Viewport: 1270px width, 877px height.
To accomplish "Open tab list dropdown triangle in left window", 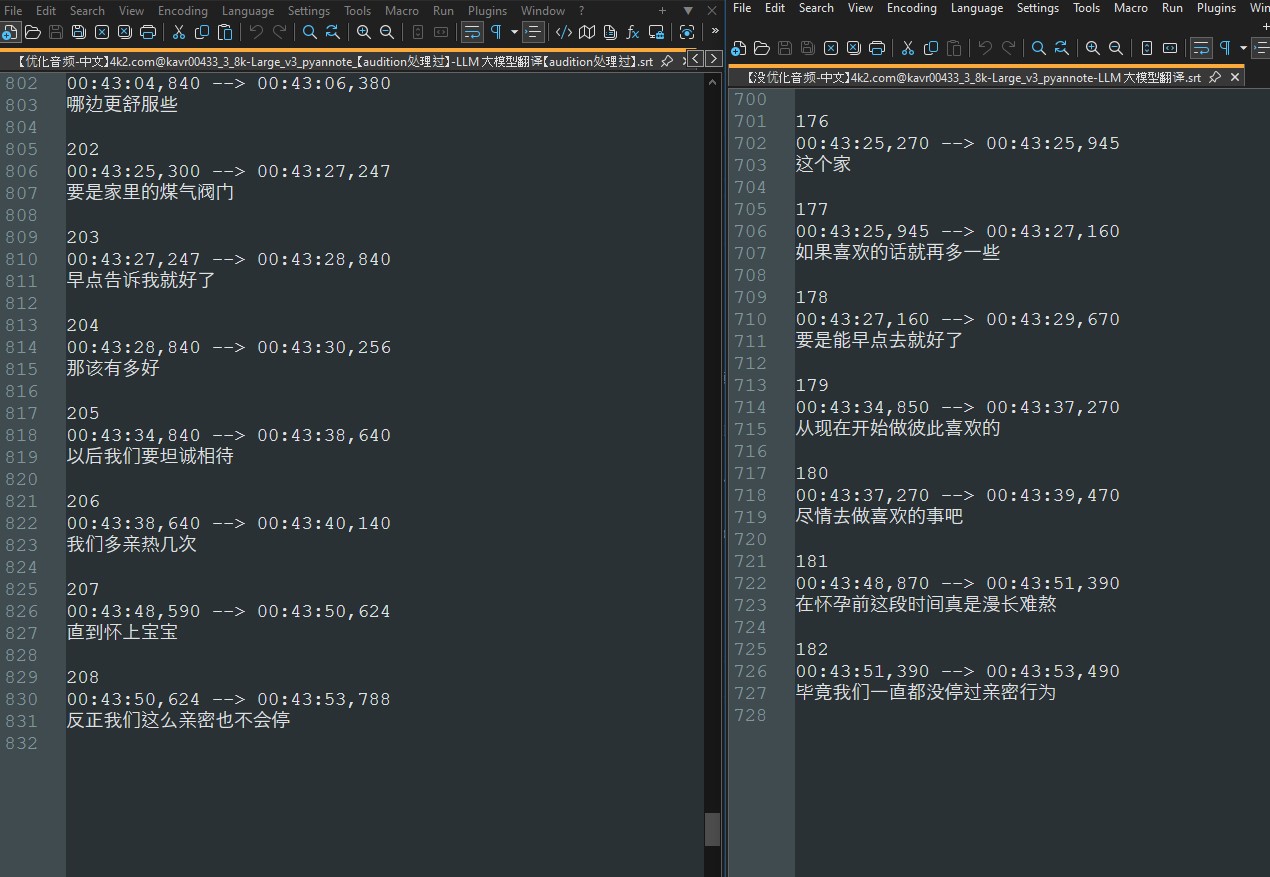I will (688, 11).
